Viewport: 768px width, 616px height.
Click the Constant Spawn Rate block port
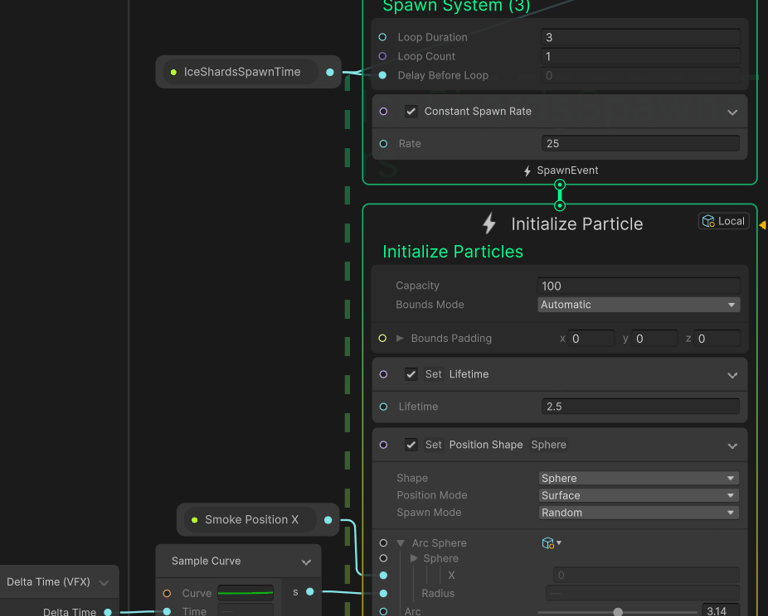tap(384, 111)
